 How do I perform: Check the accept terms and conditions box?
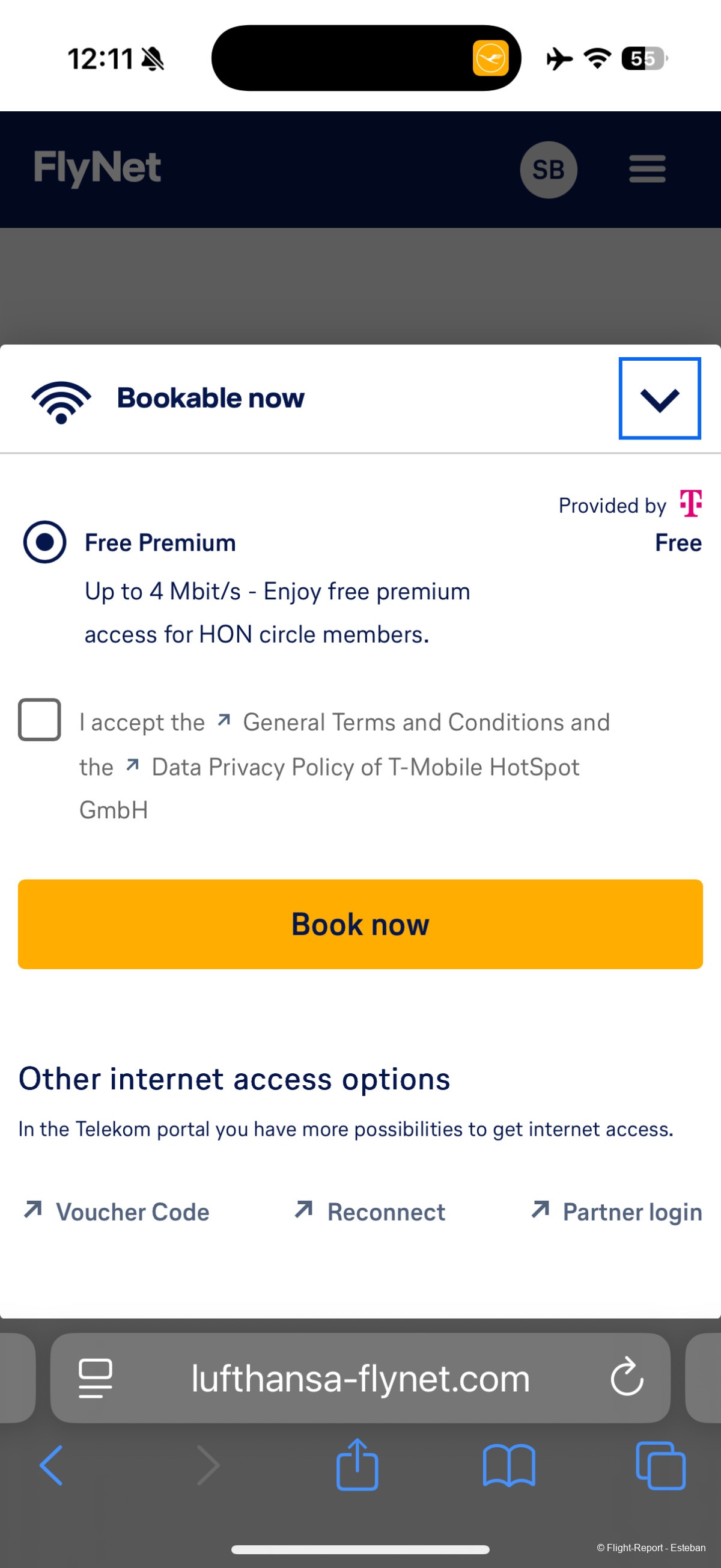[40, 720]
